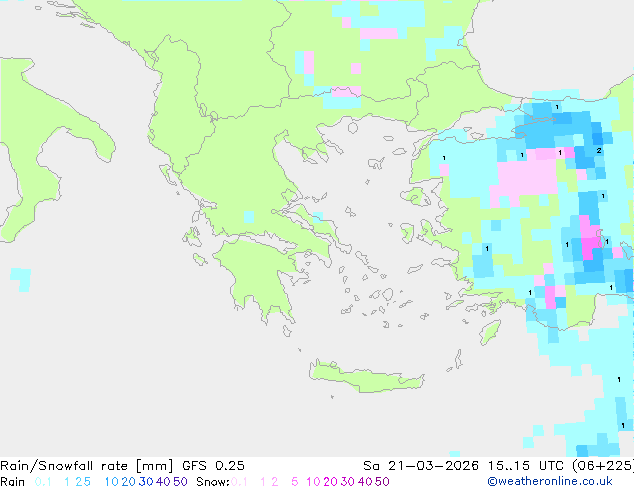Select the Snow legend value 20
This screenshot has height=490, width=634.
point(330,482)
